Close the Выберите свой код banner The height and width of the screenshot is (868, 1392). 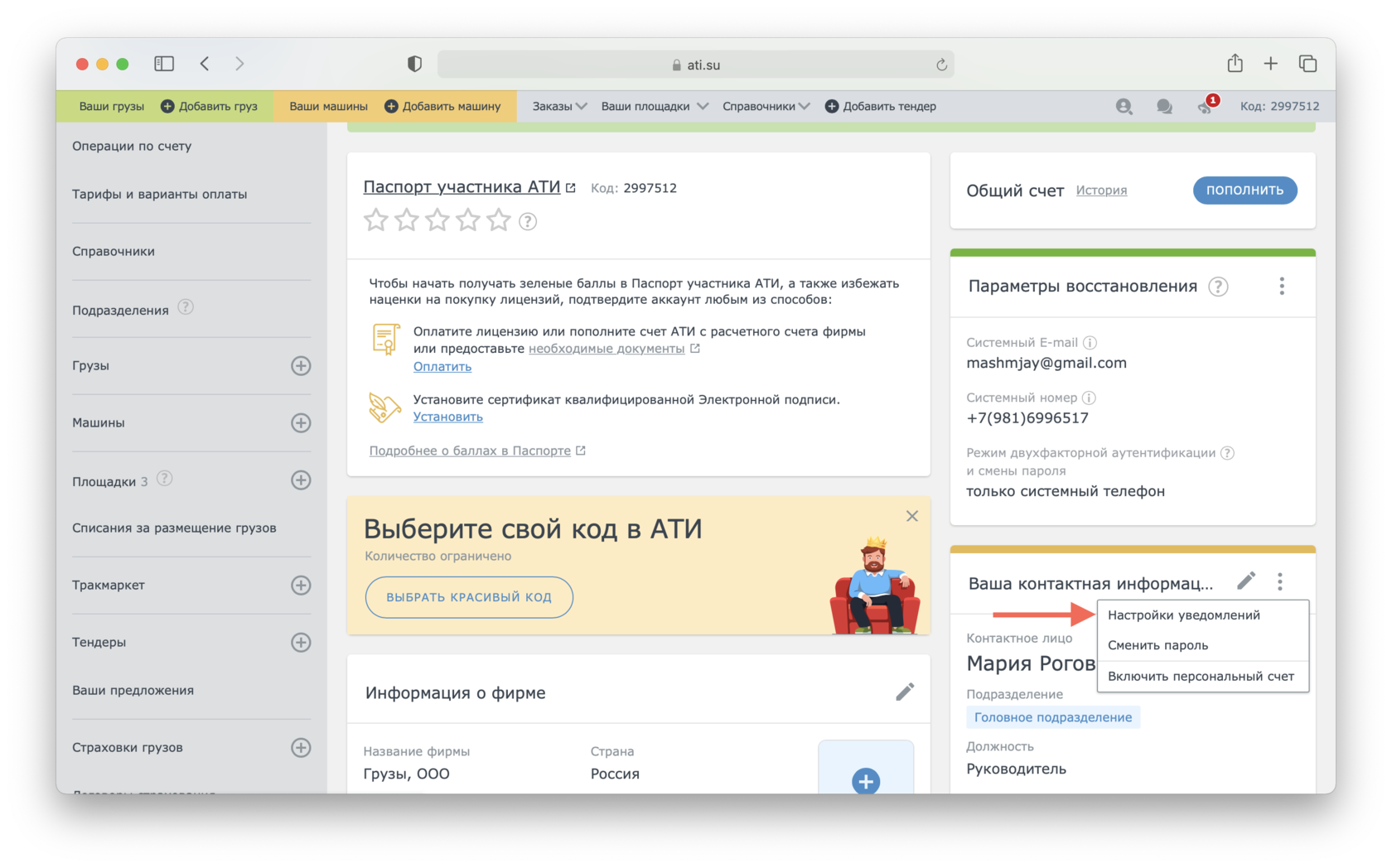pyautogui.click(x=912, y=516)
